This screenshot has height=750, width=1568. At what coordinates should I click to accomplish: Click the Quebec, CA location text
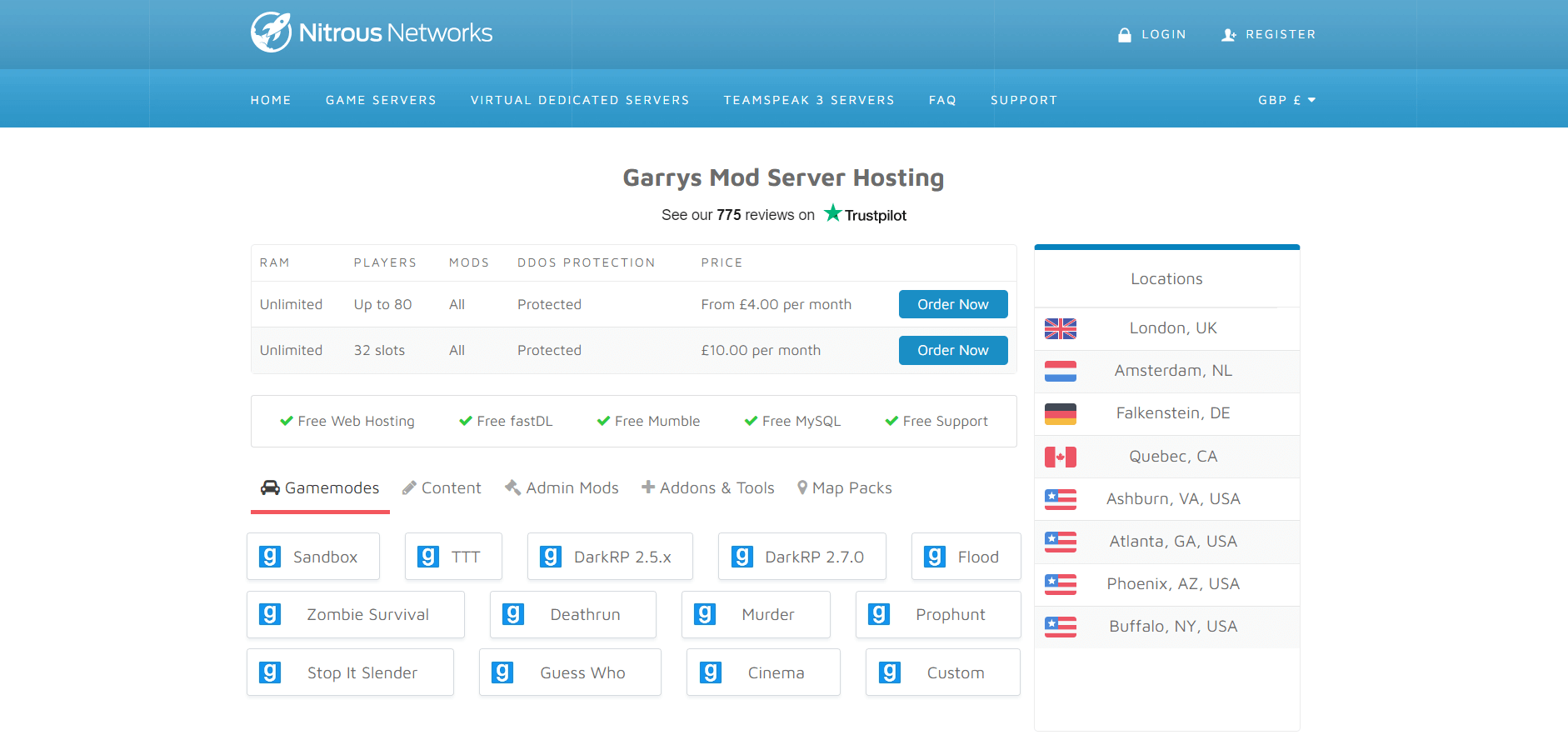tap(1173, 457)
